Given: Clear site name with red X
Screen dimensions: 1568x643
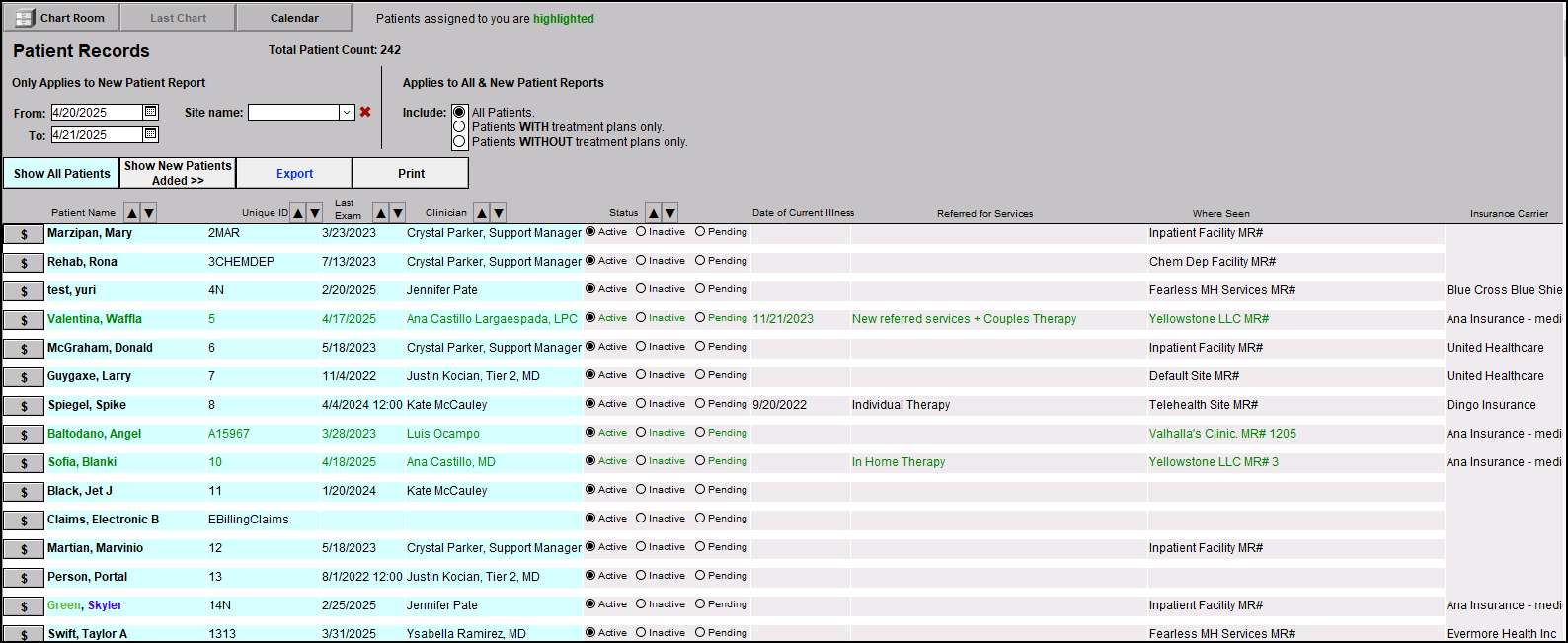Looking at the screenshot, I should tap(365, 112).
